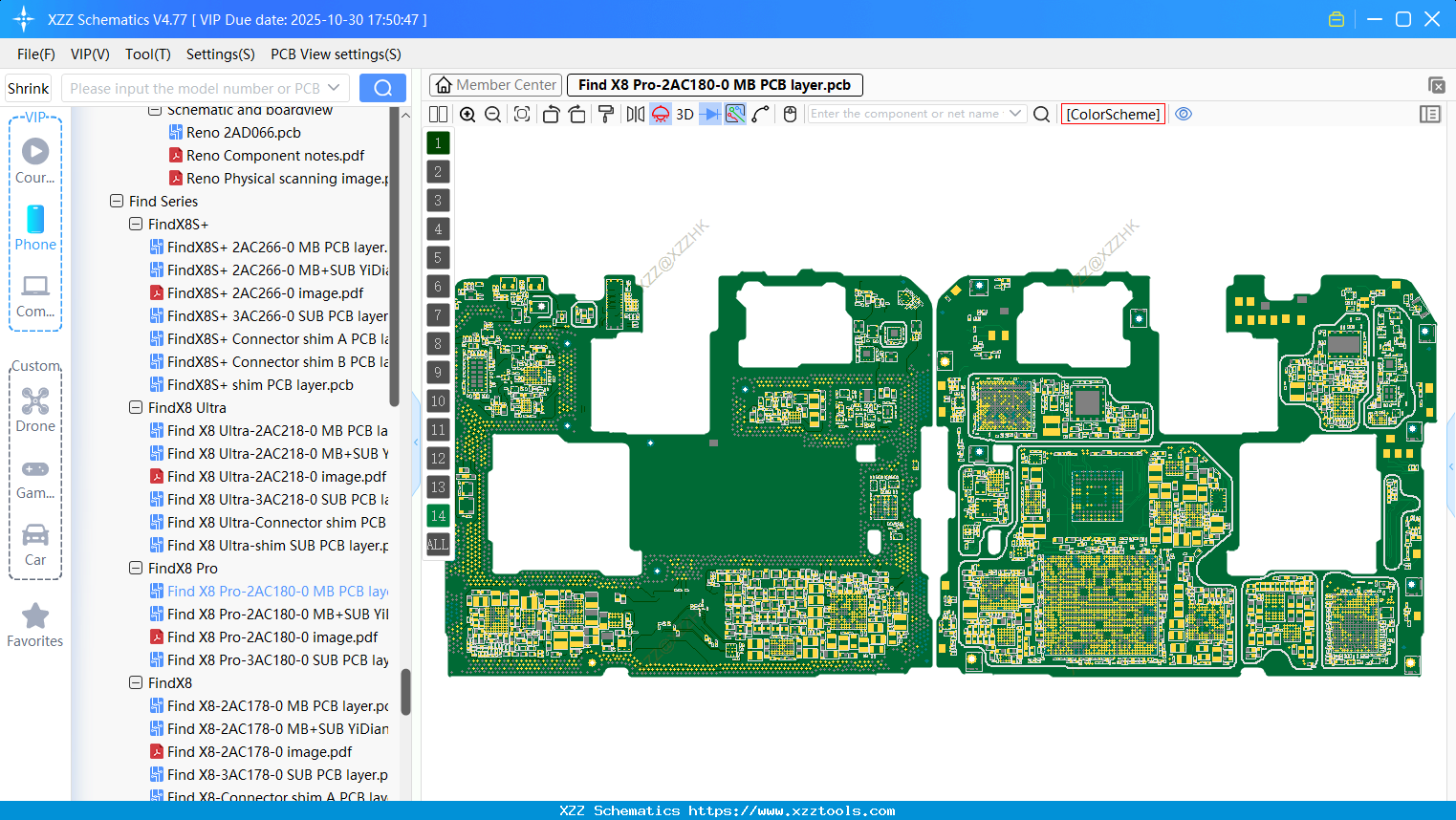Select the paint brush coloring tool
Image resolution: width=1456 pixels, height=820 pixels.
pyautogui.click(x=606, y=114)
